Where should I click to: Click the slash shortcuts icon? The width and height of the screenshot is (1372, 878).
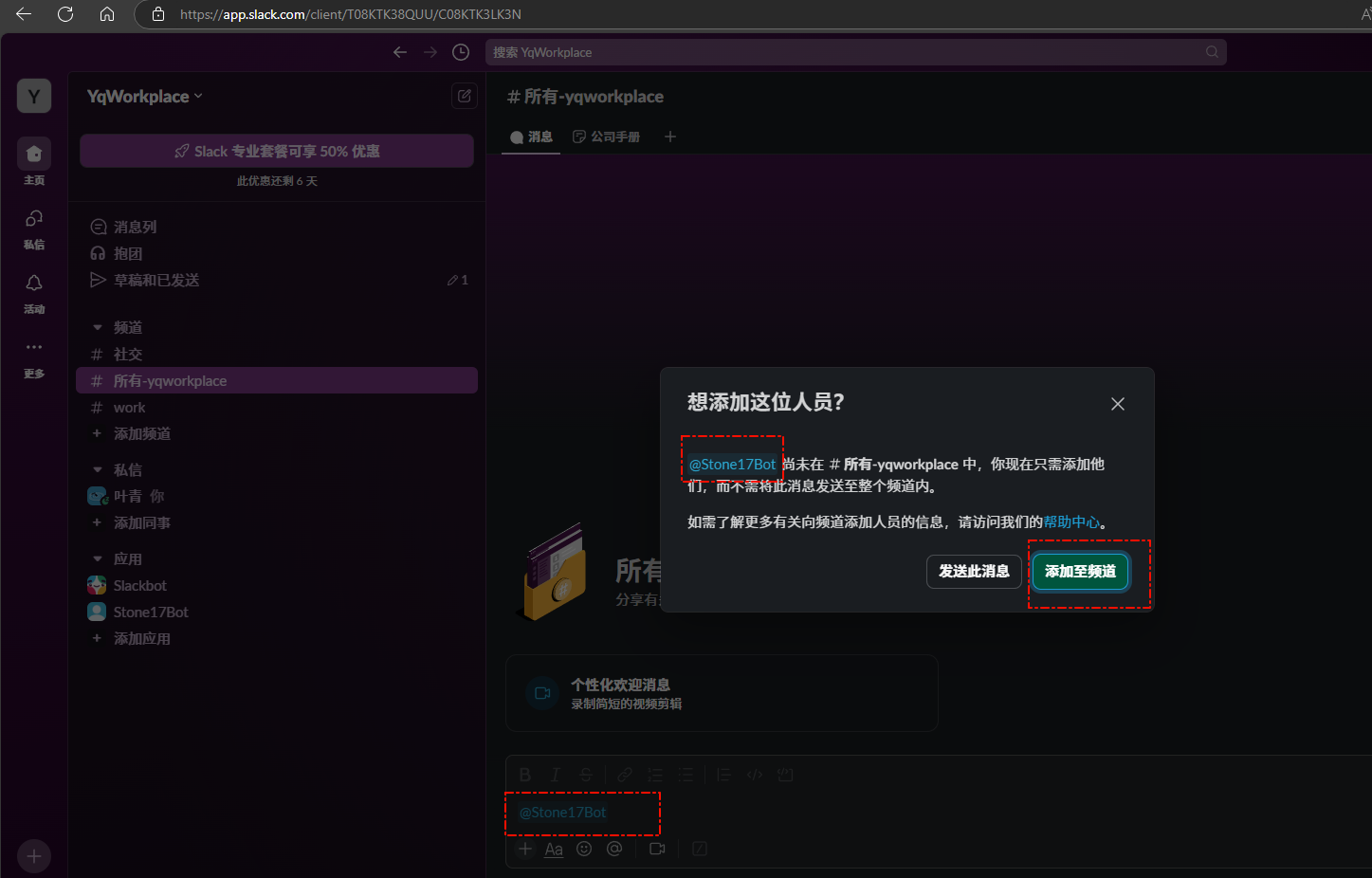[700, 849]
